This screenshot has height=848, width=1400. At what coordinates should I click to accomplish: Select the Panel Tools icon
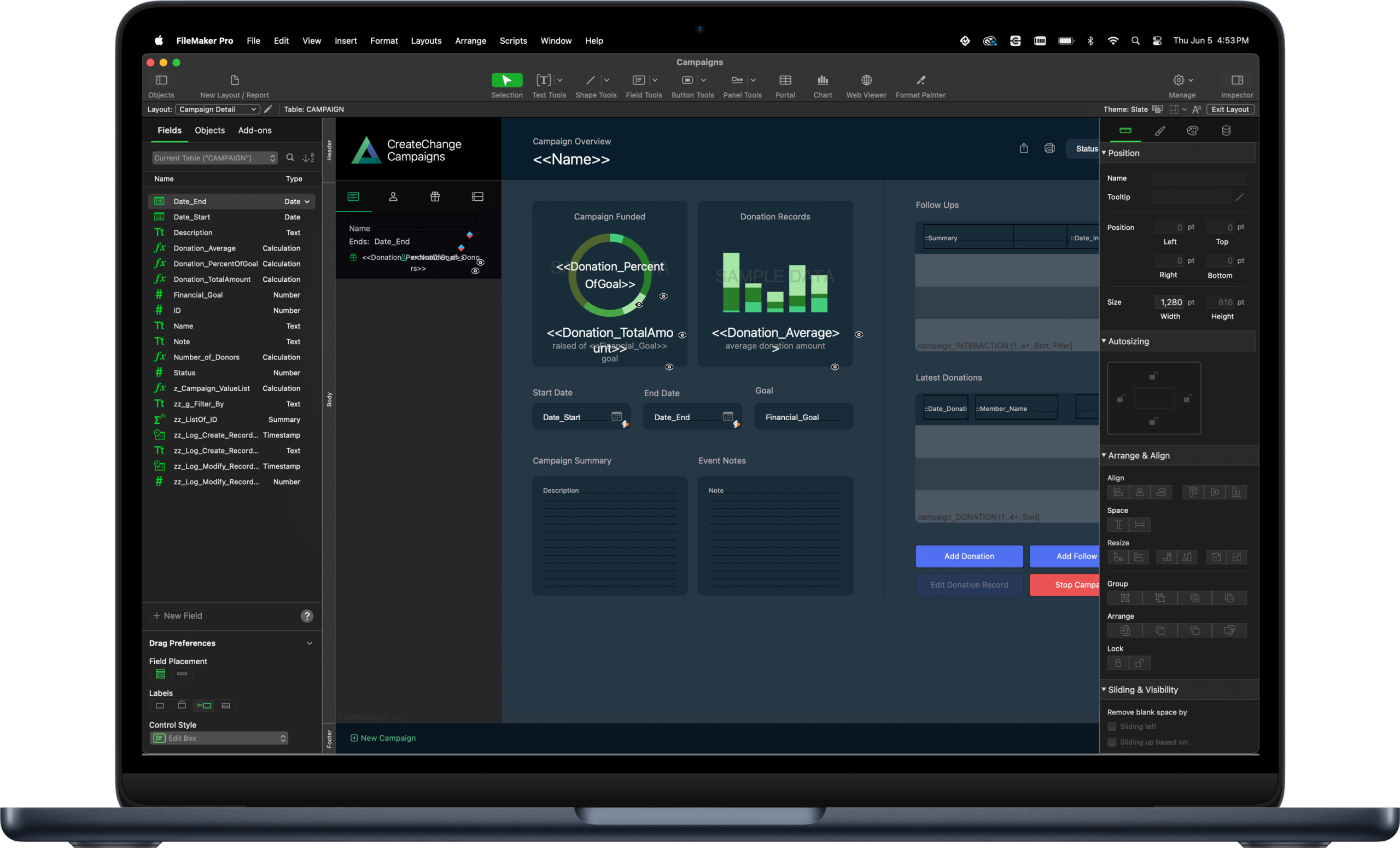click(x=737, y=80)
